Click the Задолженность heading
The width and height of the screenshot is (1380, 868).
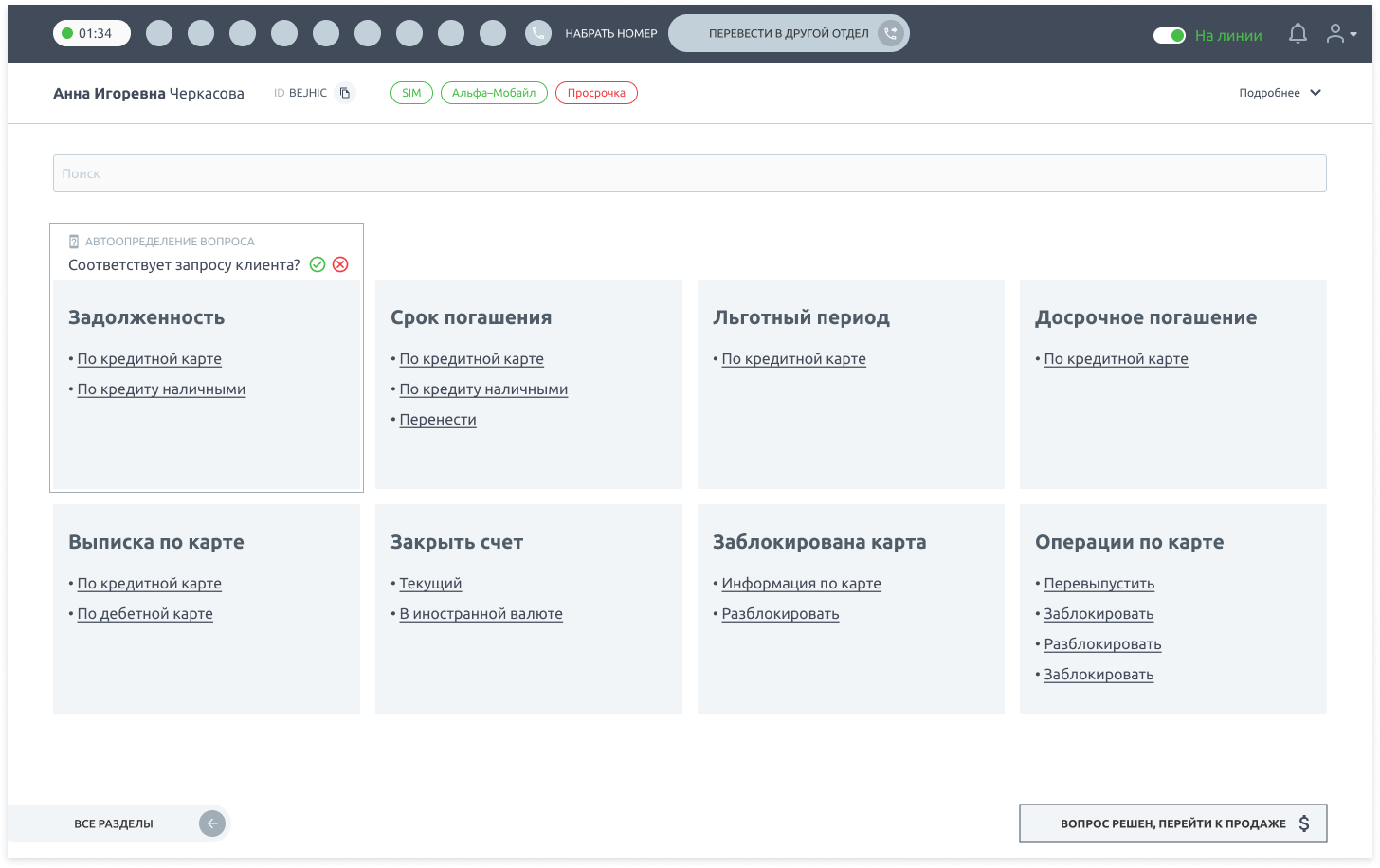(146, 317)
